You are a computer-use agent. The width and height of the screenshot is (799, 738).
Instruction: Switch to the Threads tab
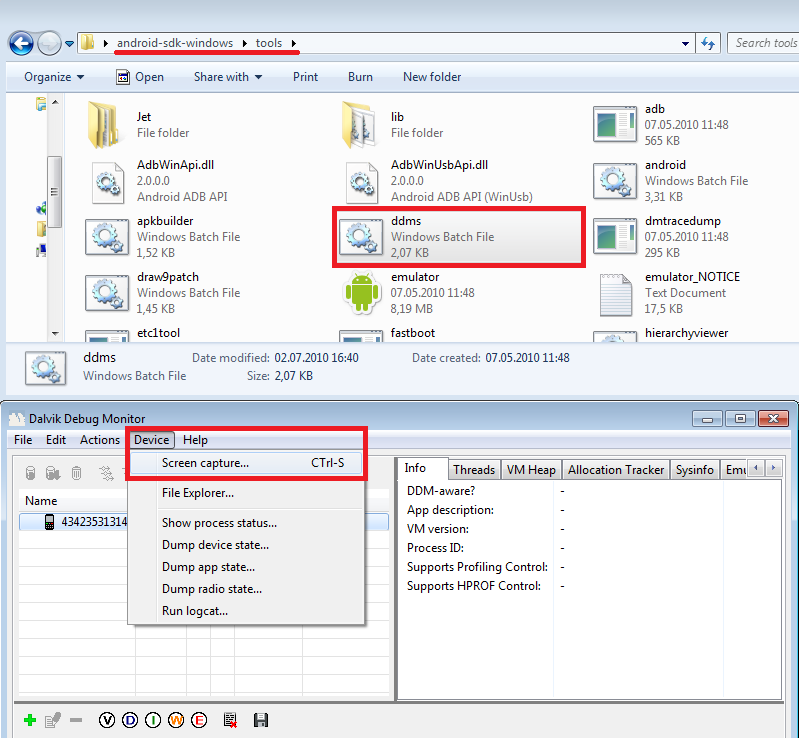474,469
